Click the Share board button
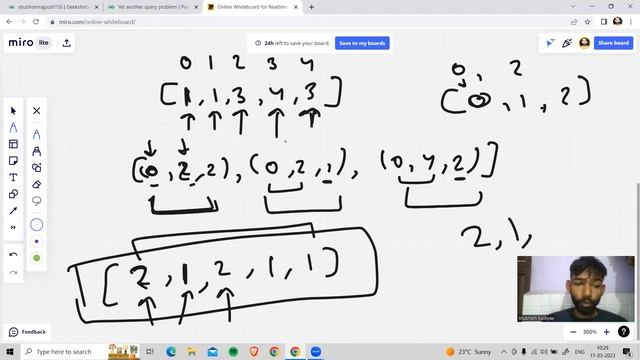Viewport: 640px width, 360px height. (x=613, y=43)
